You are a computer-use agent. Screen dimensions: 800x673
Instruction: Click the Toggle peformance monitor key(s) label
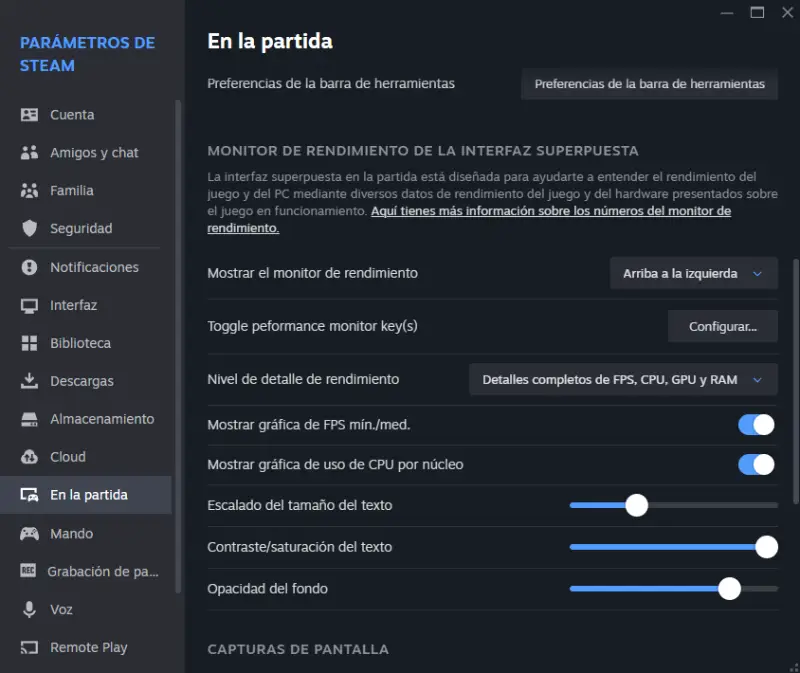(x=312, y=326)
